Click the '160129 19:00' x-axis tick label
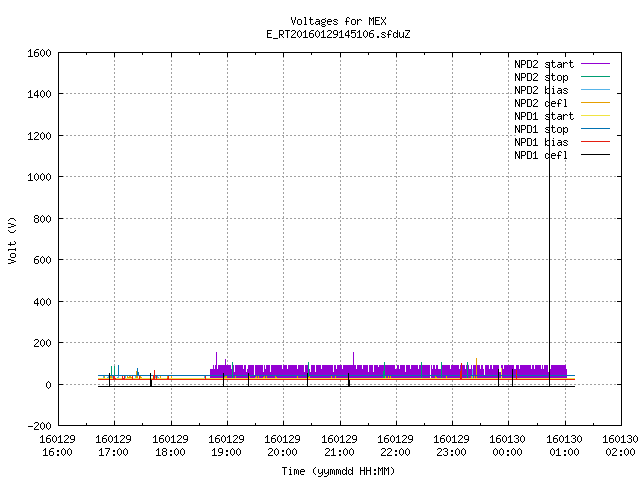Viewport: 640px width, 480px height. [227, 446]
